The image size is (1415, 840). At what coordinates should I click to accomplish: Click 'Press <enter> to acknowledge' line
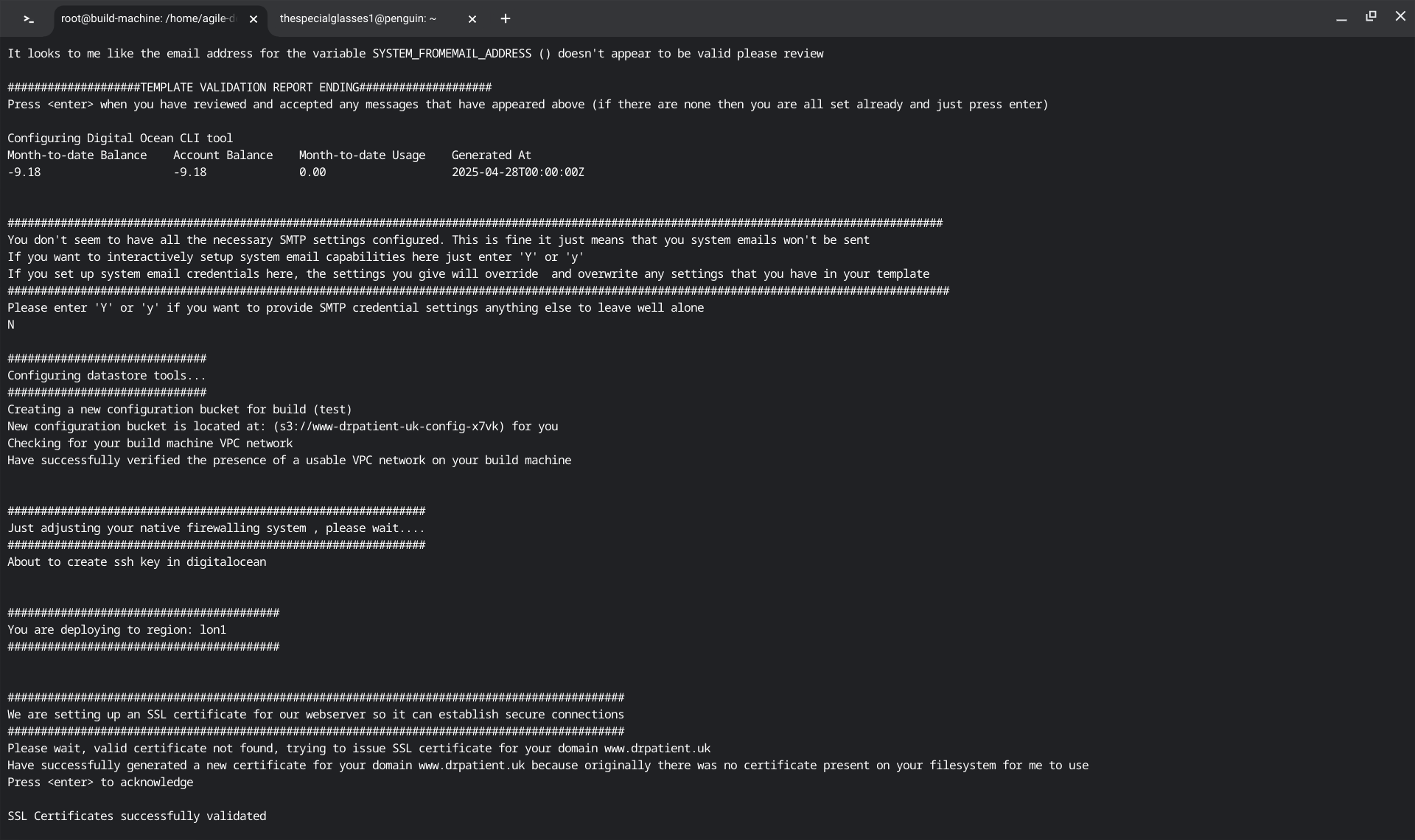pos(100,783)
